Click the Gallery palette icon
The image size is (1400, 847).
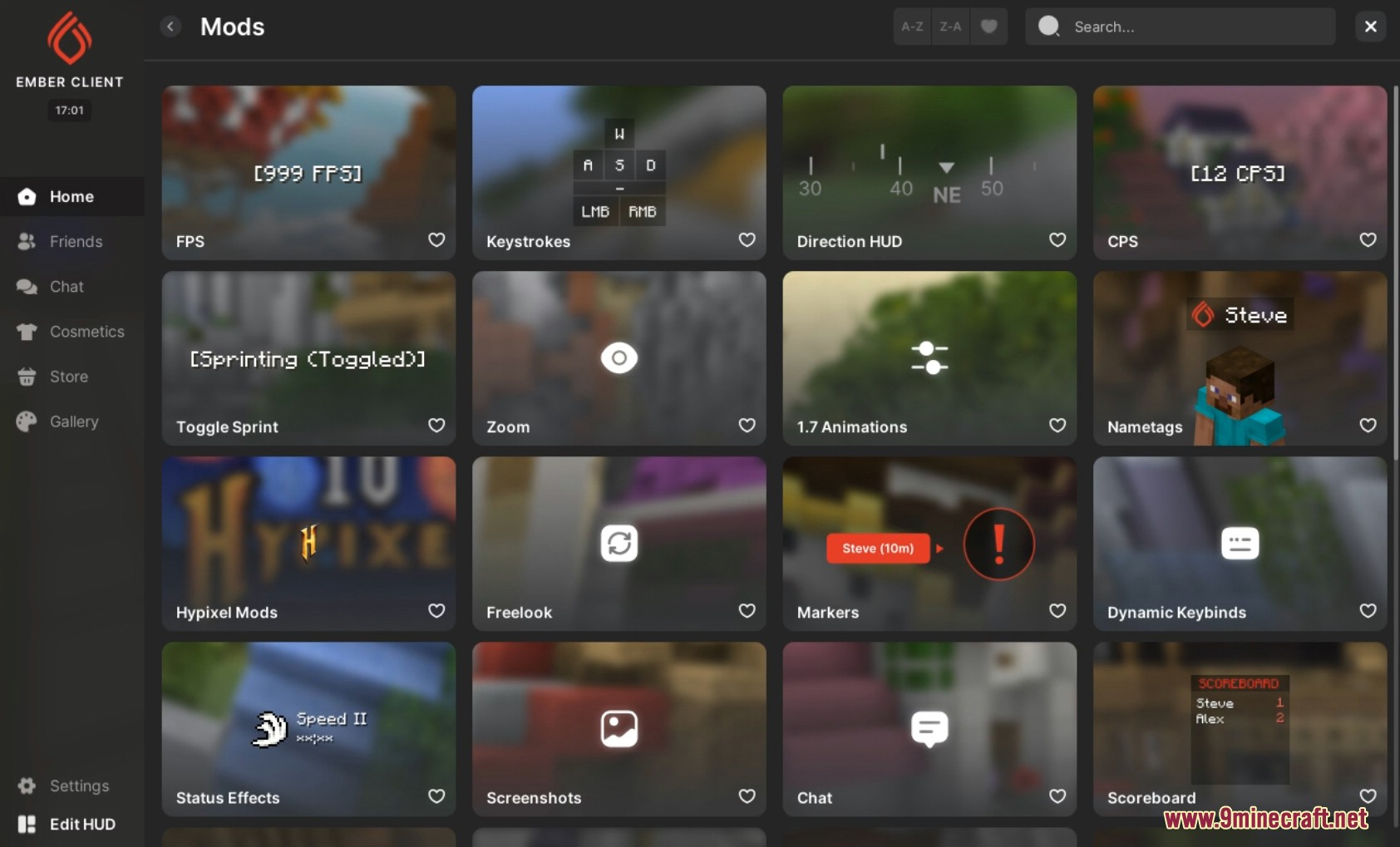(27, 421)
